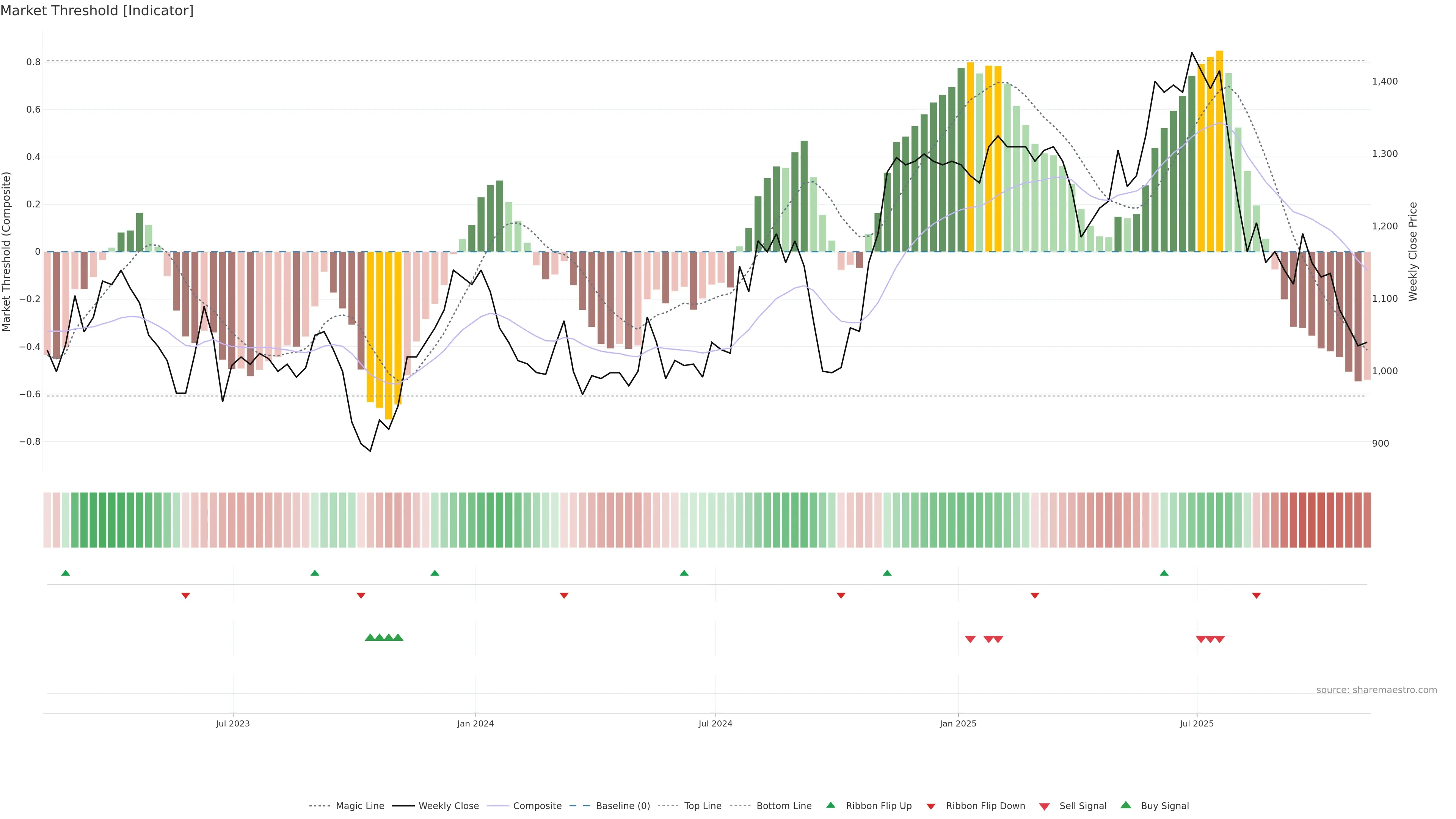This screenshot has height=819, width=1456.
Task: Click the last flip-down marker after Jul 2025
Action: tap(1256, 596)
